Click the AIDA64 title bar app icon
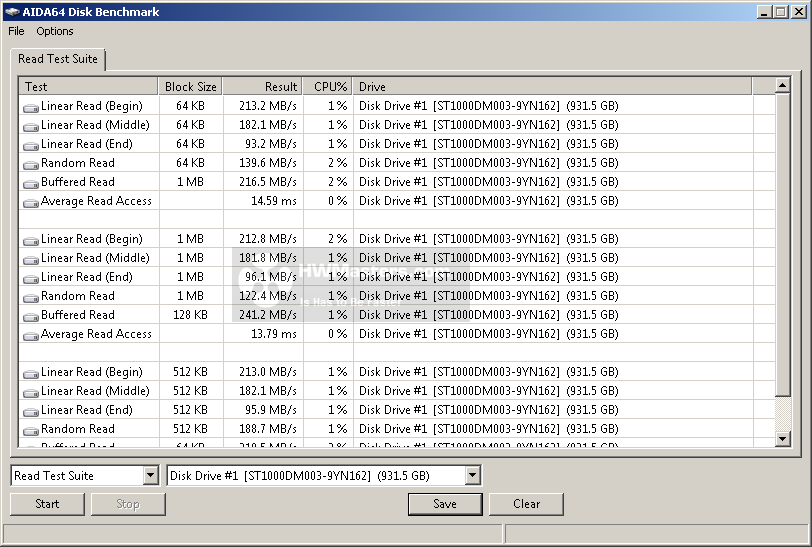 [x=12, y=11]
